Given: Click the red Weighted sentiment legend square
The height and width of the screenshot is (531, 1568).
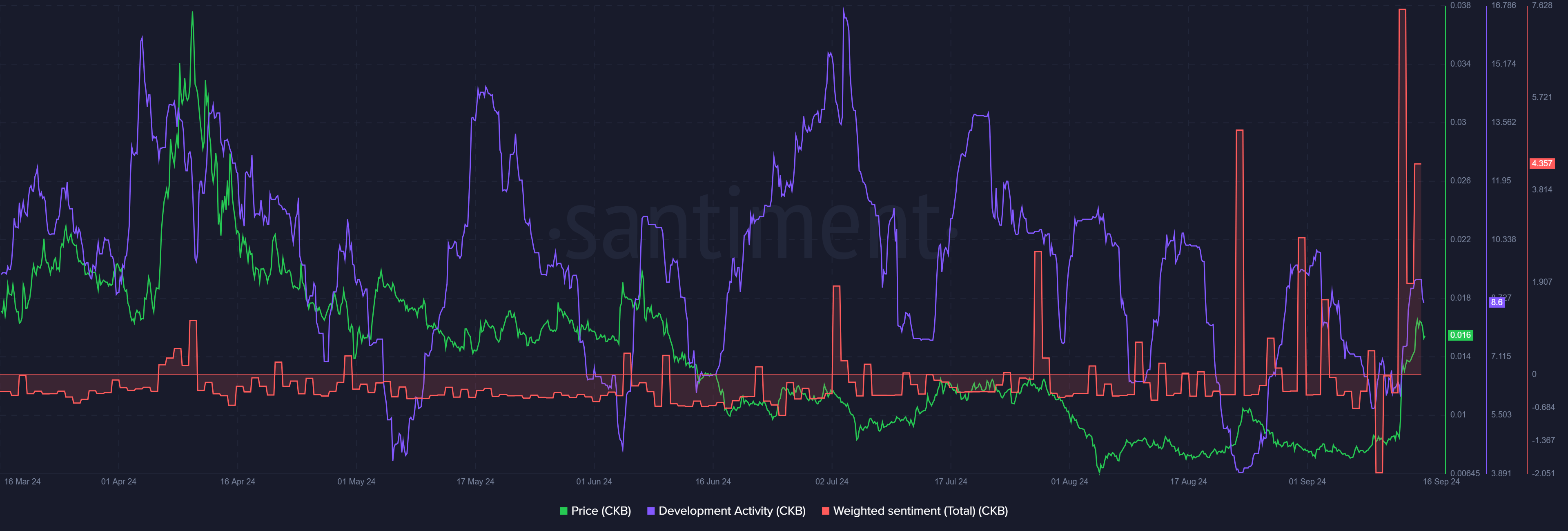Looking at the screenshot, I should [x=825, y=511].
